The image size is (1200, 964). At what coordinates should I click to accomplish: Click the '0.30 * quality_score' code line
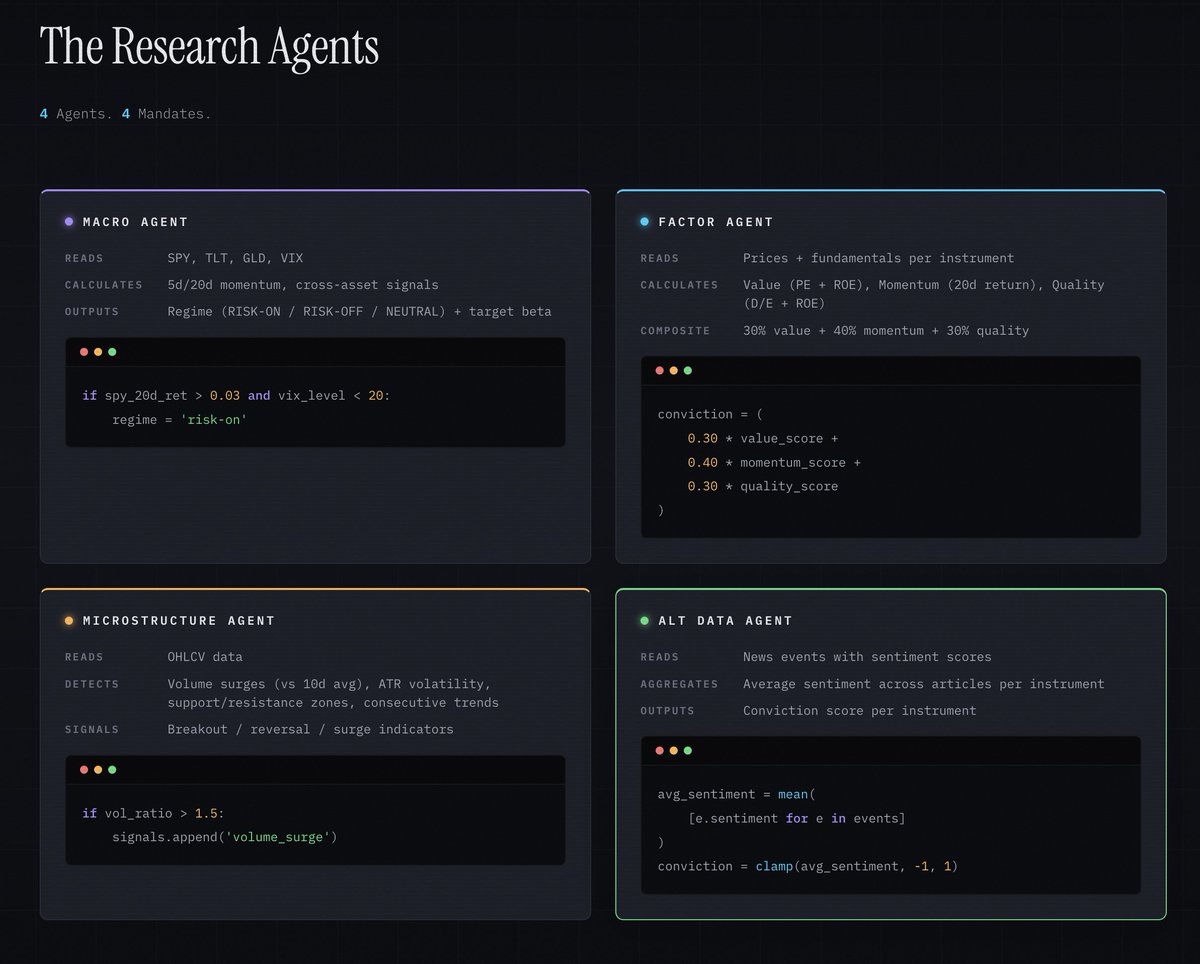[763, 486]
